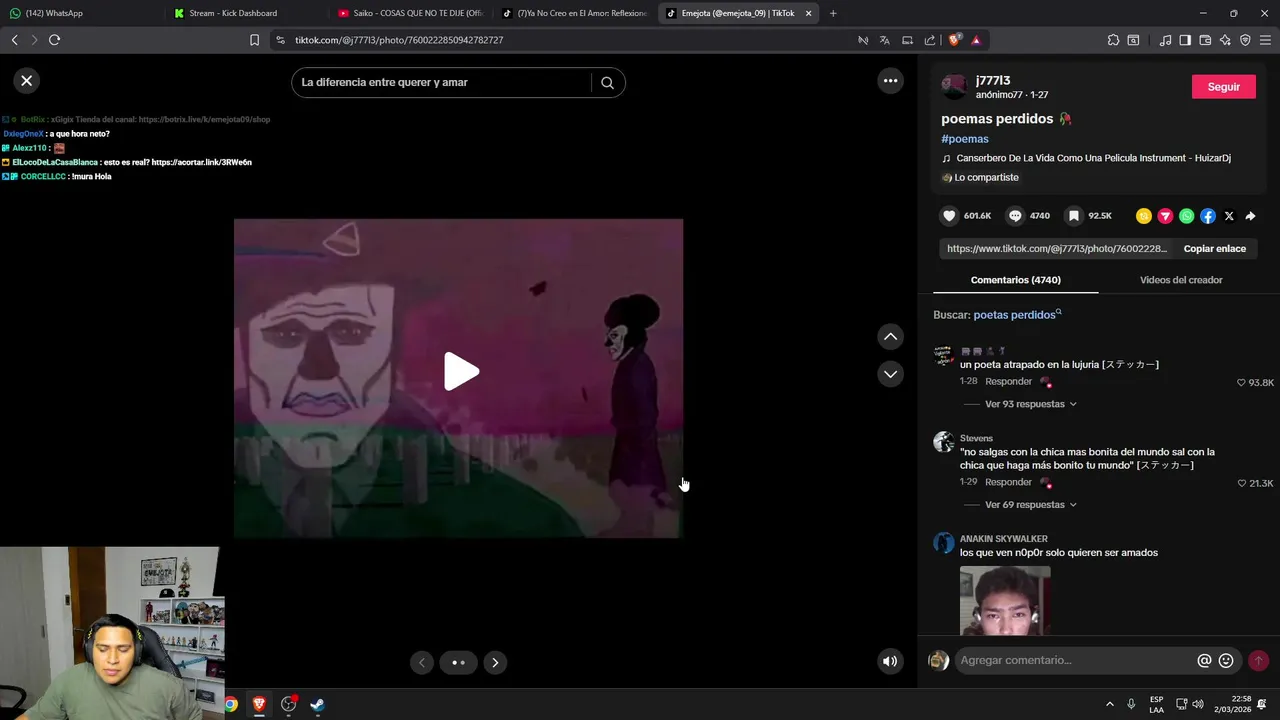Open more share options arrow

(1250, 216)
